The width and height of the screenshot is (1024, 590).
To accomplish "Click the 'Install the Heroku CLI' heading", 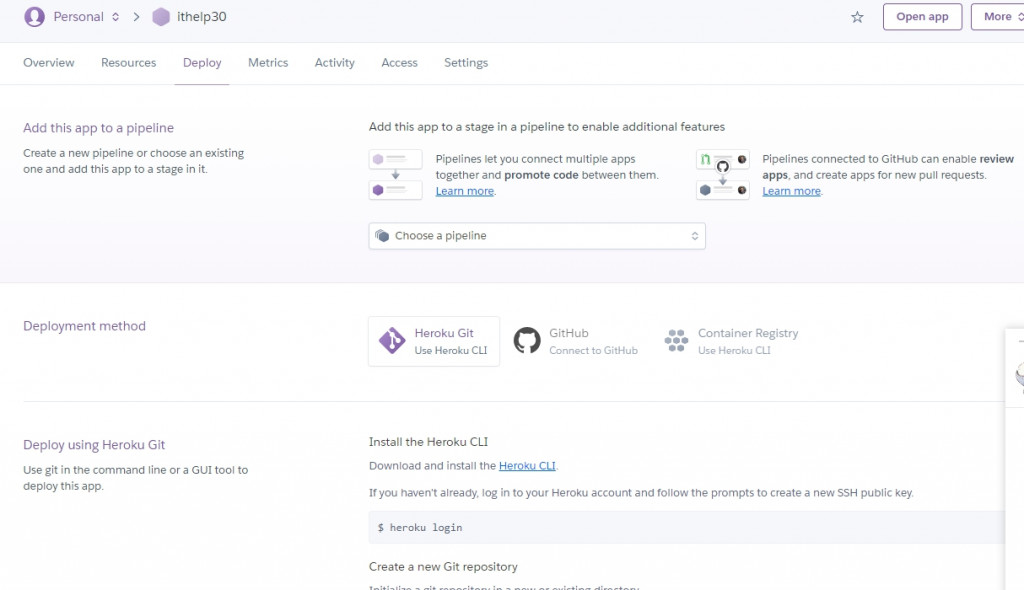I will click(x=428, y=442).
